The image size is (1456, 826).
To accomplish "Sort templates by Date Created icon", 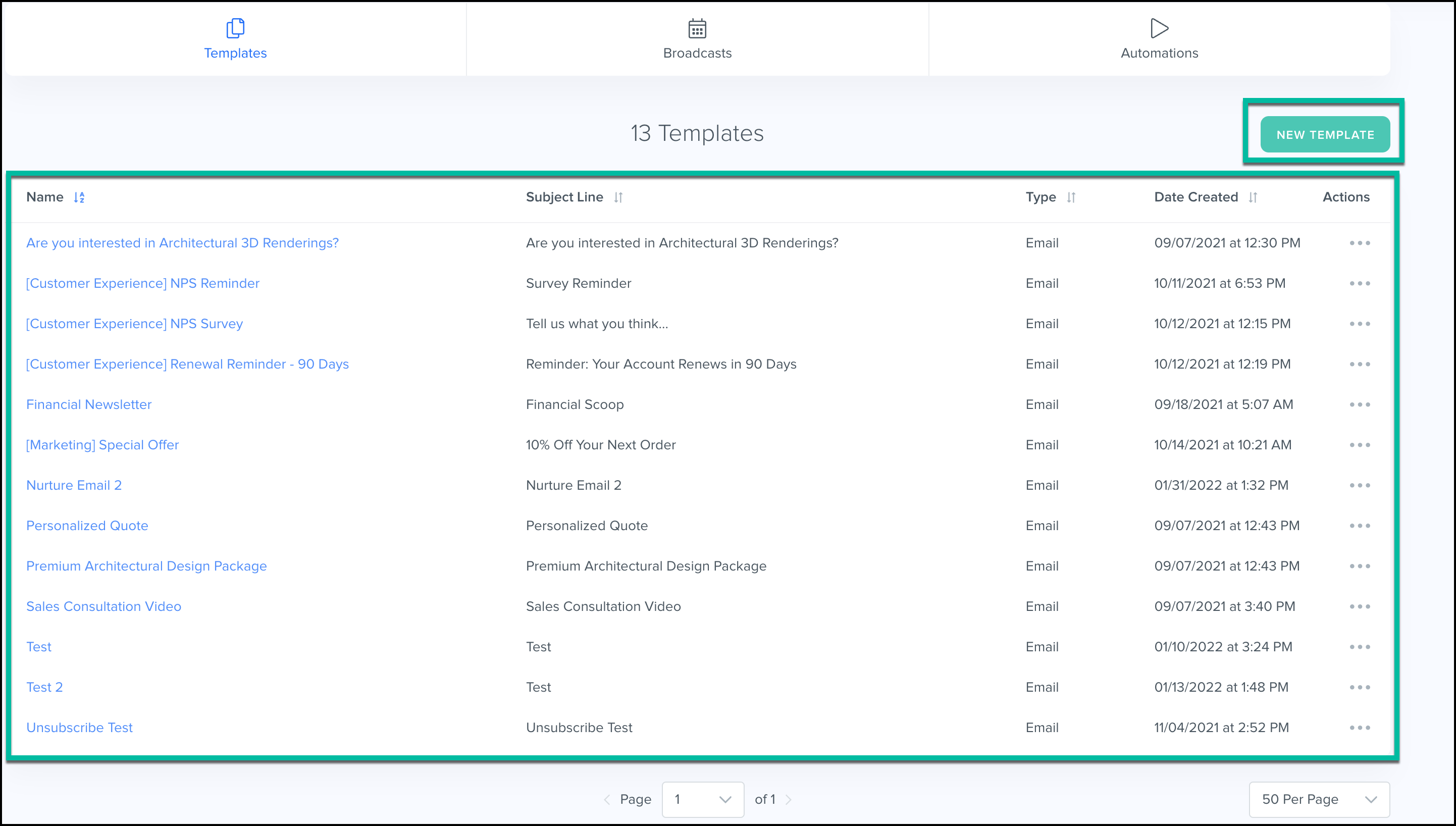I will coord(1253,197).
